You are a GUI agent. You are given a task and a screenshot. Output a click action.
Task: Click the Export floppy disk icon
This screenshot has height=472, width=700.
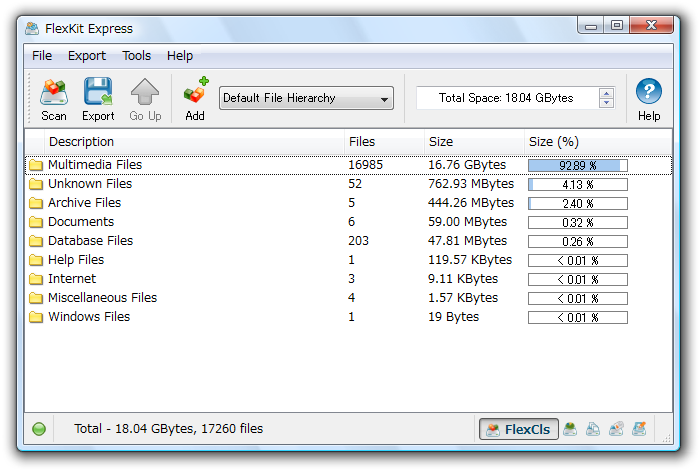pyautogui.click(x=98, y=92)
